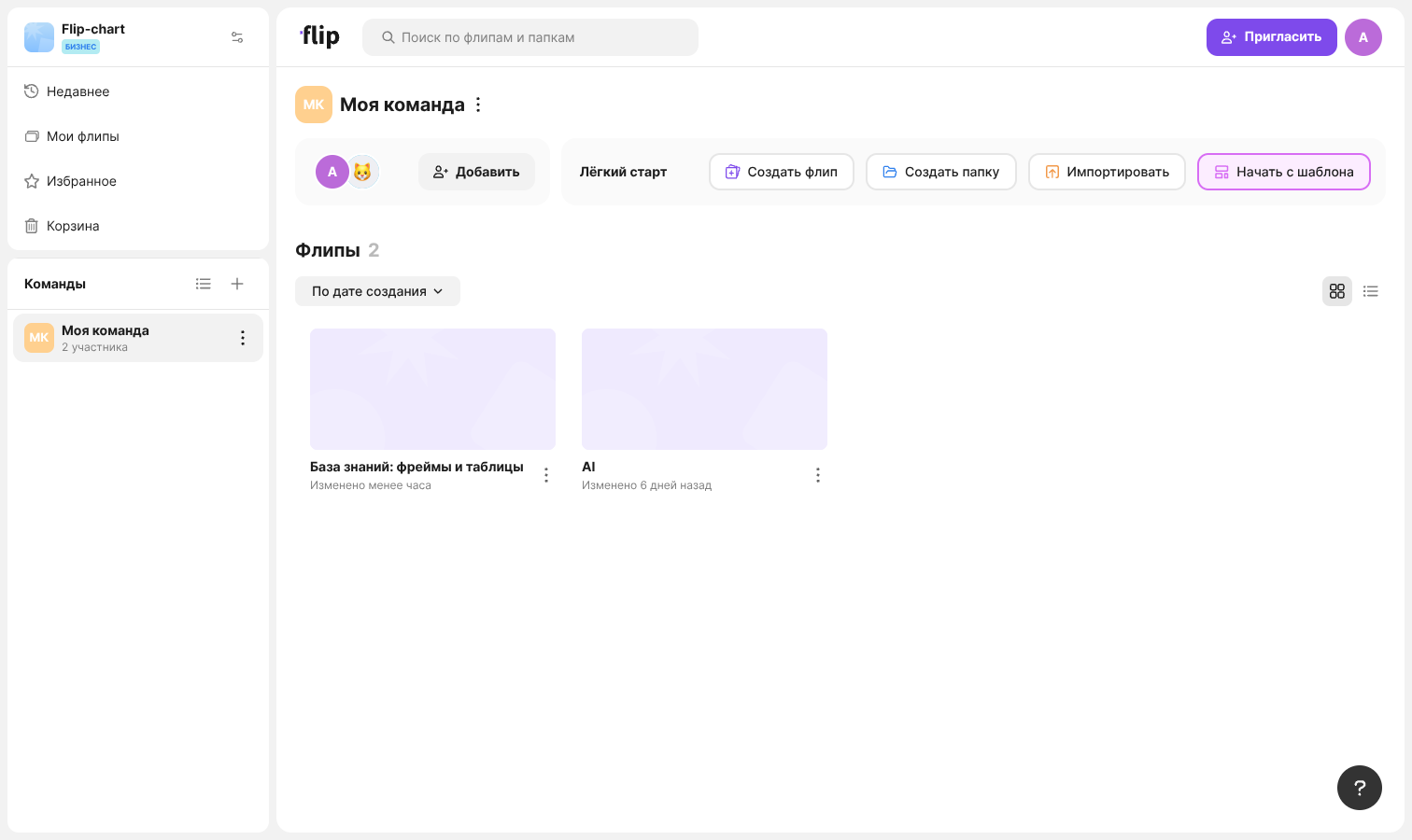
Task: Click the MK team avatar in header
Action: coord(314,105)
